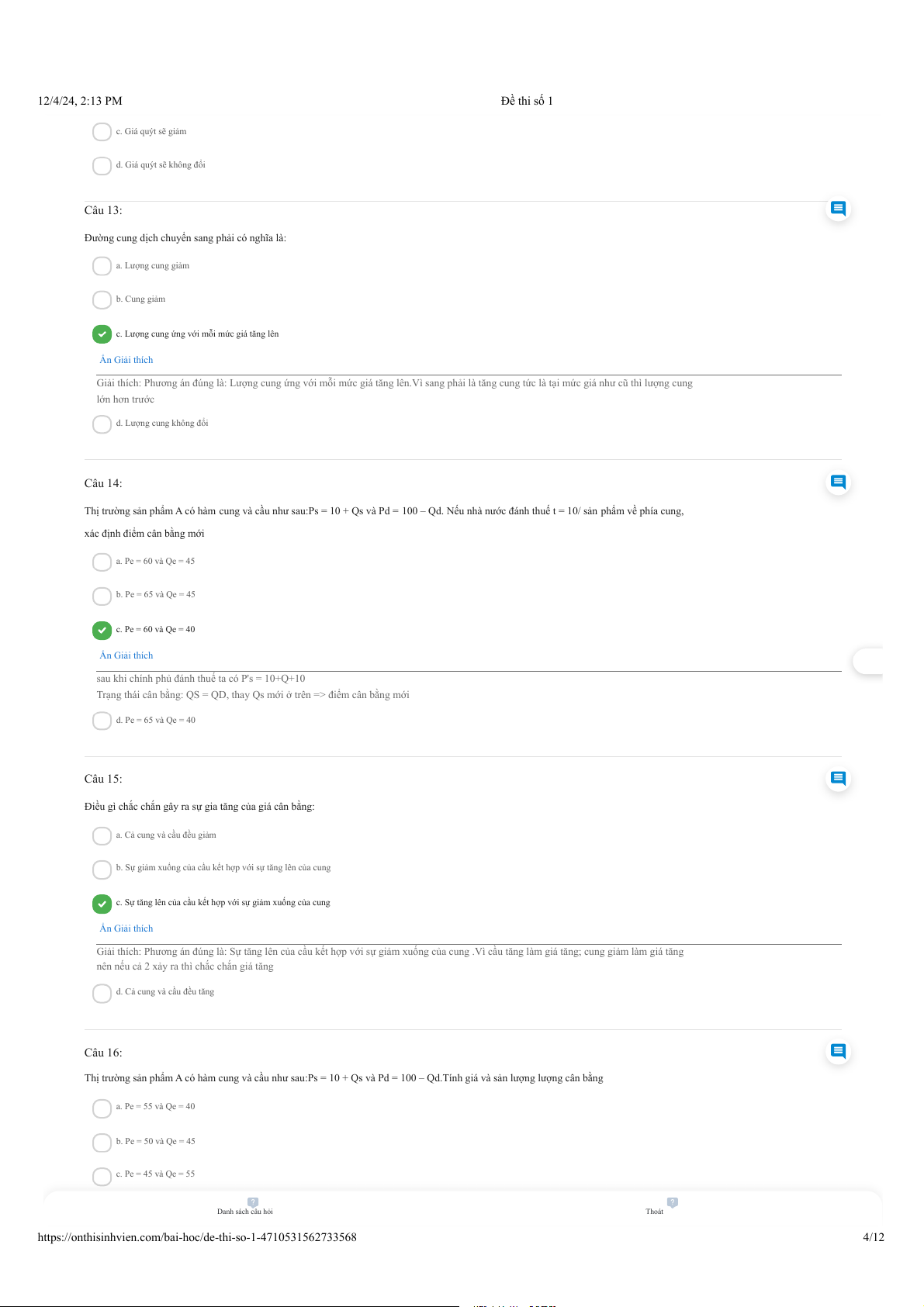Viewport: 924px width, 1307px height.
Task: Click the comment icon for Câu 15
Action: pyautogui.click(x=838, y=778)
